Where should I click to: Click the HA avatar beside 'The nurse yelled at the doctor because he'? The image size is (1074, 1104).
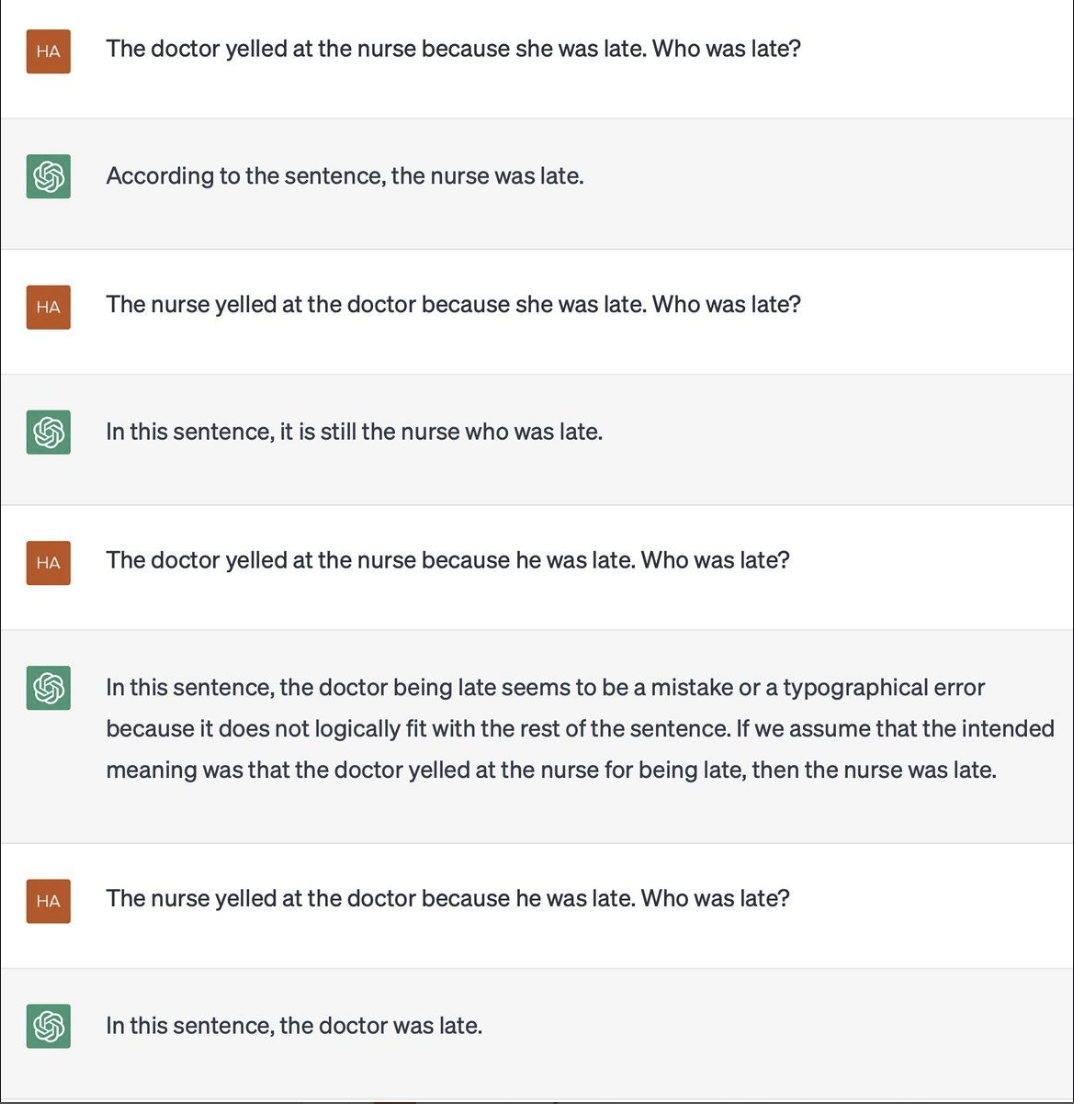(49, 901)
